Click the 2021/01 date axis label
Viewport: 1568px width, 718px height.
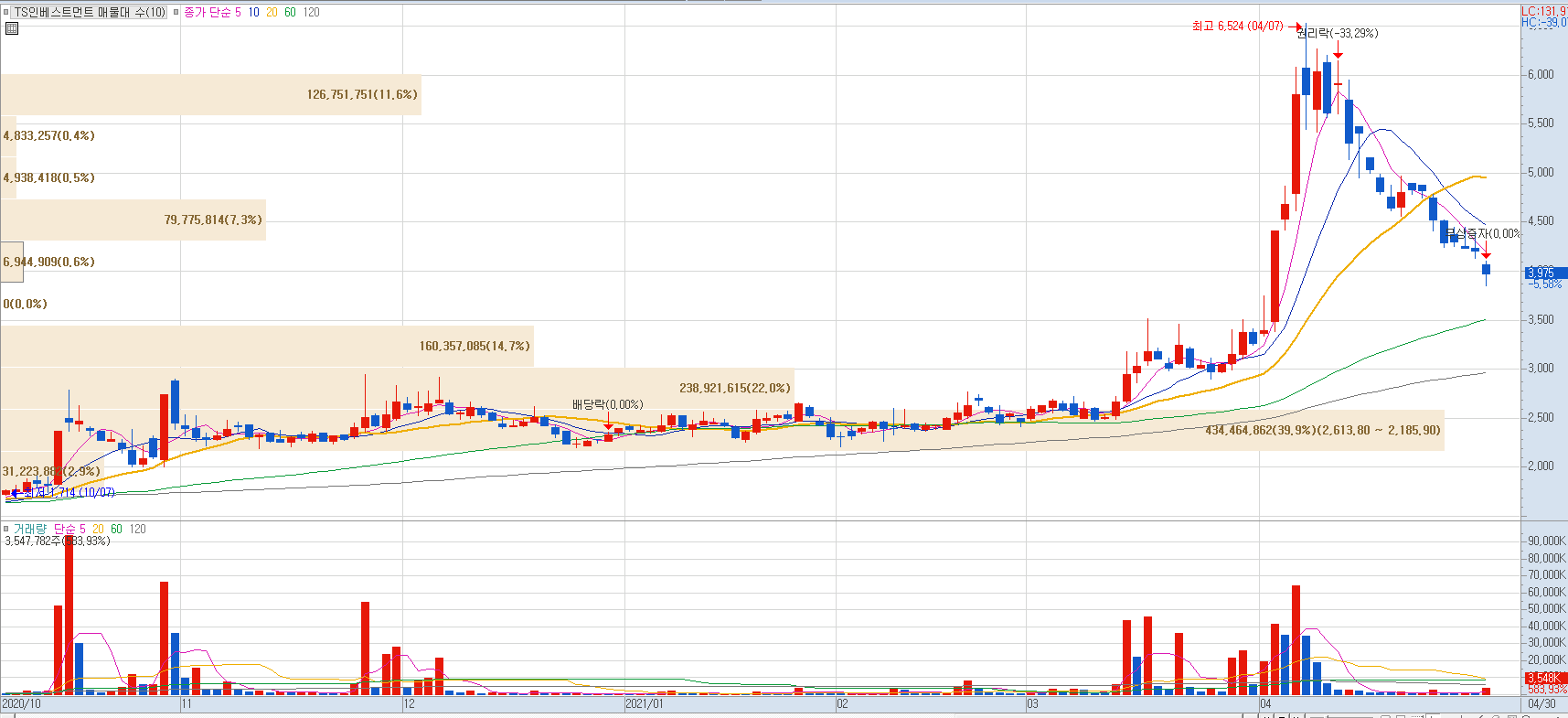[x=645, y=703]
